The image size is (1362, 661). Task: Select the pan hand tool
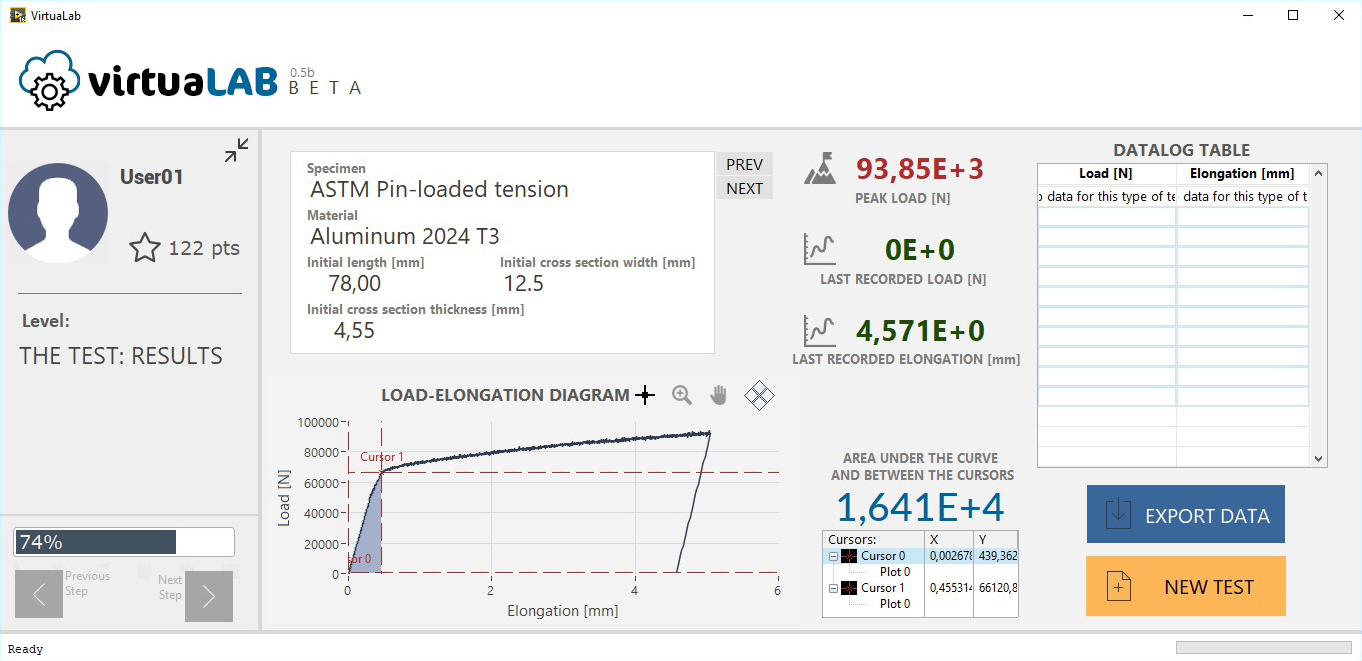pos(718,396)
